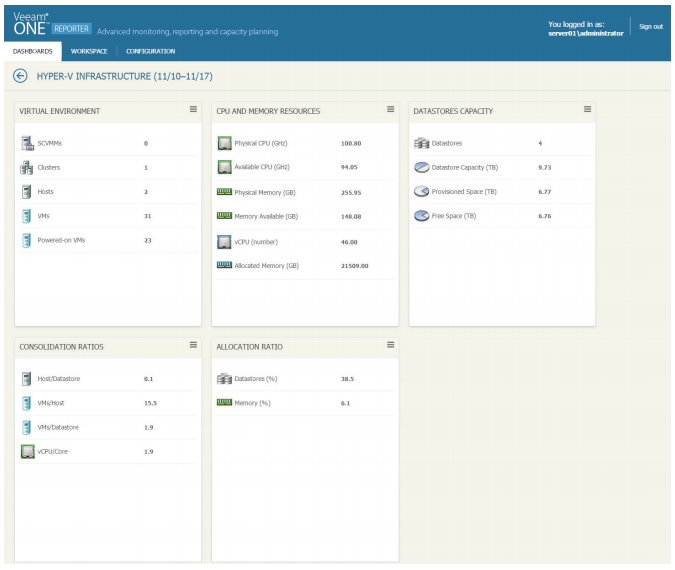The image size is (675, 570).
Task: Click the Datastores (%) icon in Allocation Ratio
Action: pos(224,379)
